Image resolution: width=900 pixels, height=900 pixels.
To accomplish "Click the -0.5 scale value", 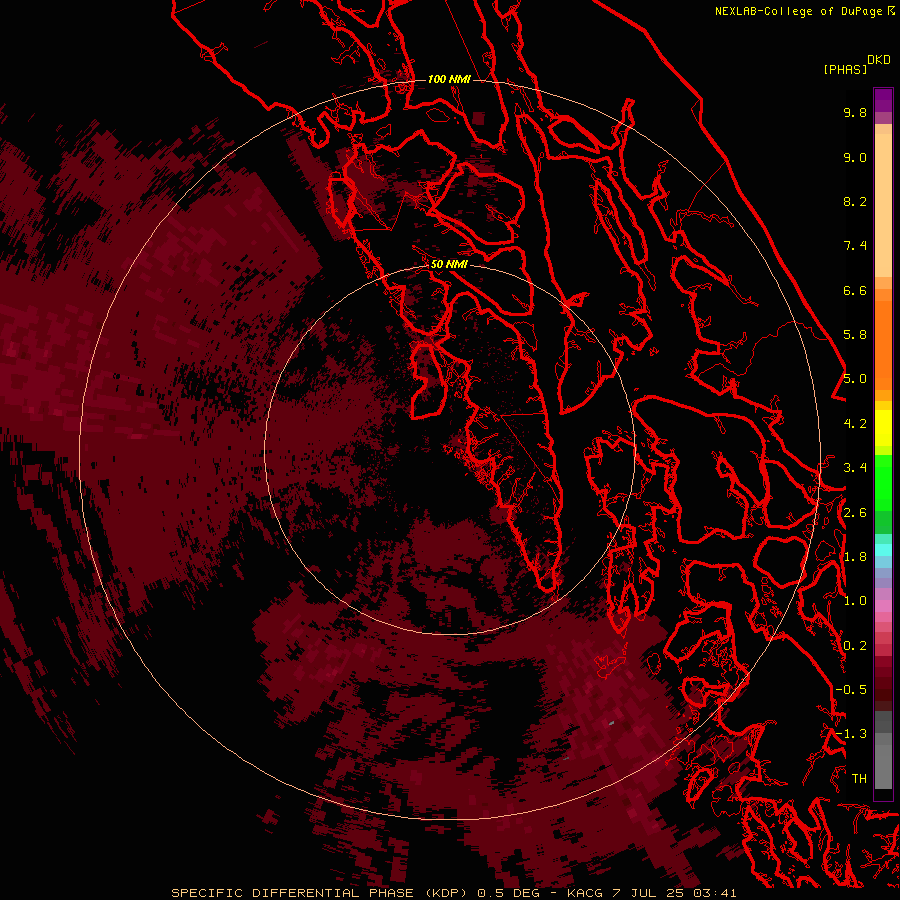I will pyautogui.click(x=851, y=690).
